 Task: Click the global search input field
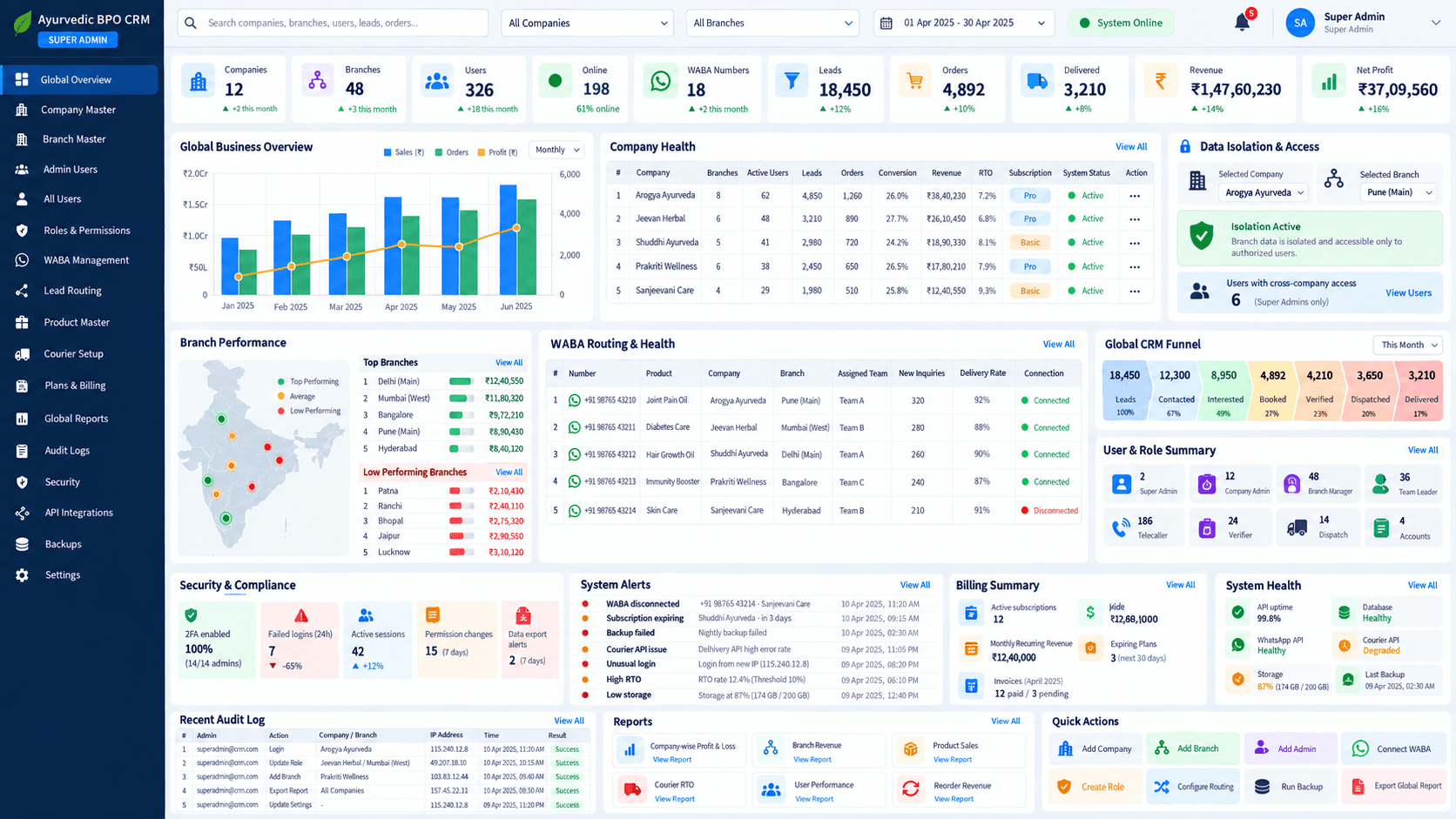point(333,23)
